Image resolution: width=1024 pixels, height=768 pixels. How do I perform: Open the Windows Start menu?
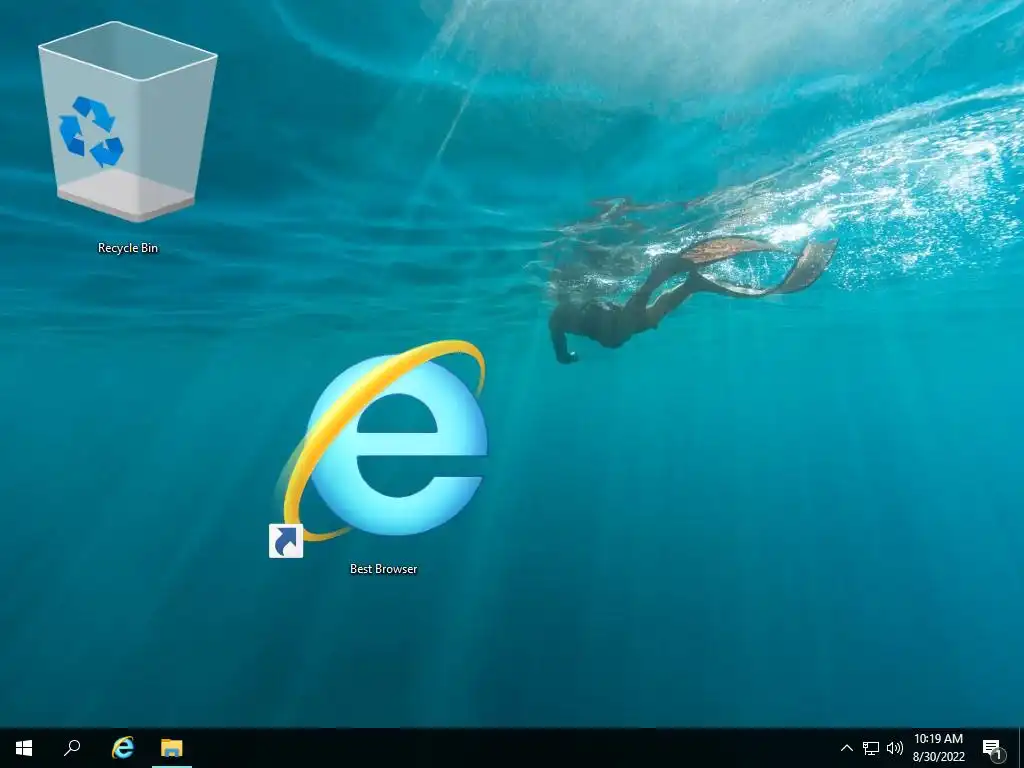pyautogui.click(x=24, y=748)
